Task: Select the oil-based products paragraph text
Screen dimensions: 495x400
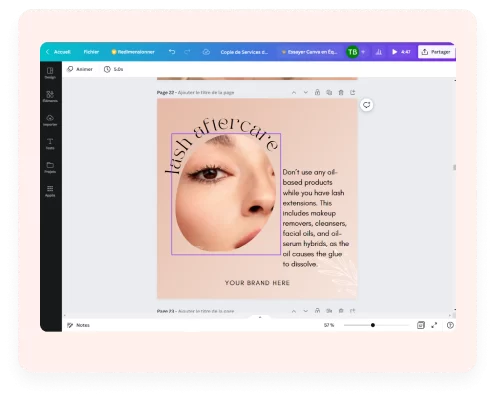Action: tap(316, 218)
